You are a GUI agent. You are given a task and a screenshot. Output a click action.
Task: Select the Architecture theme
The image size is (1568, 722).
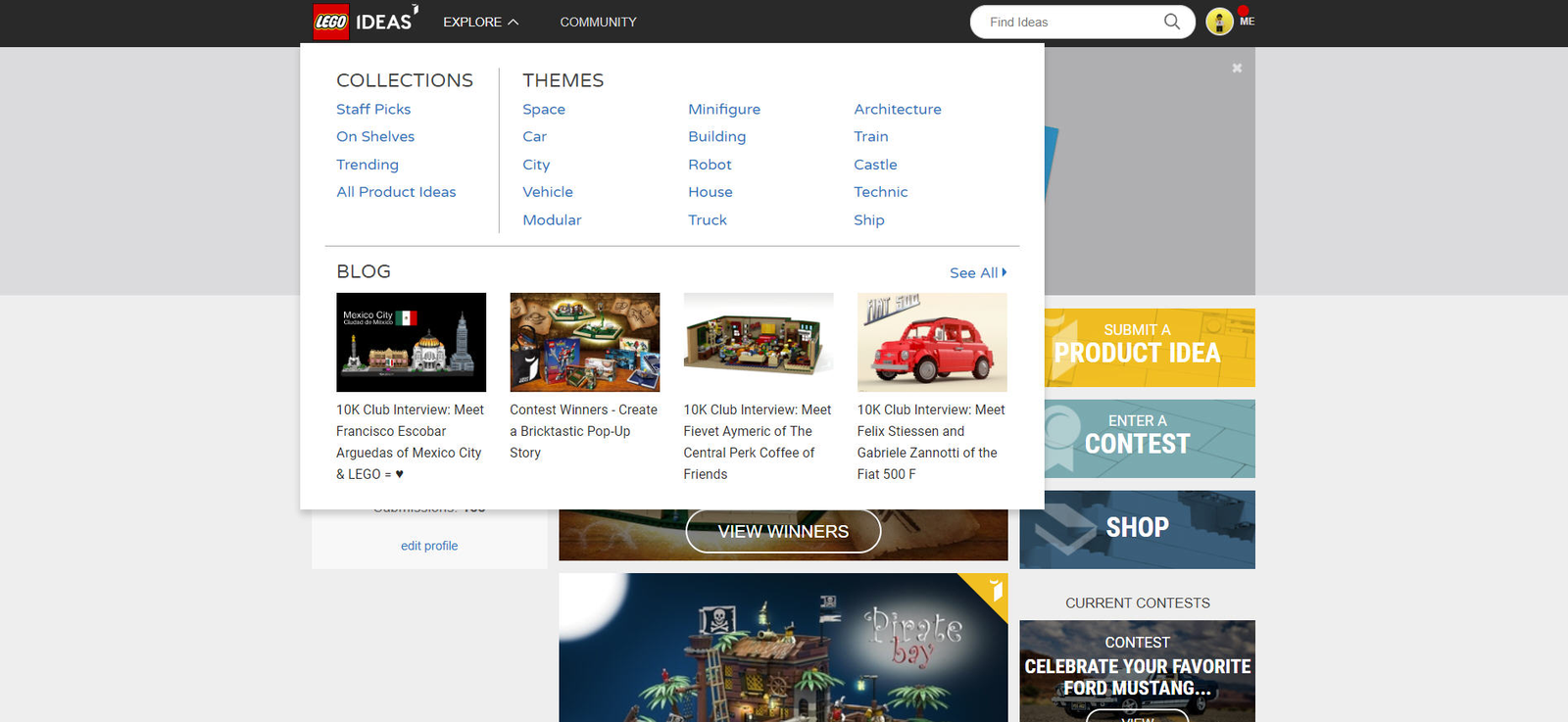pos(897,109)
